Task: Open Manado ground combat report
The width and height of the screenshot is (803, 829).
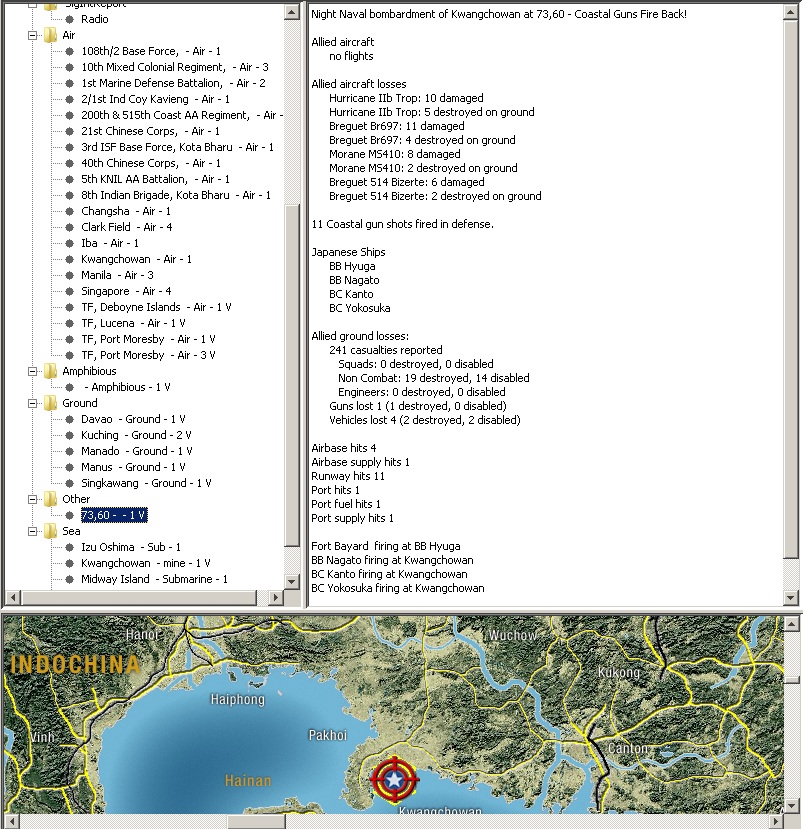Action: [136, 451]
